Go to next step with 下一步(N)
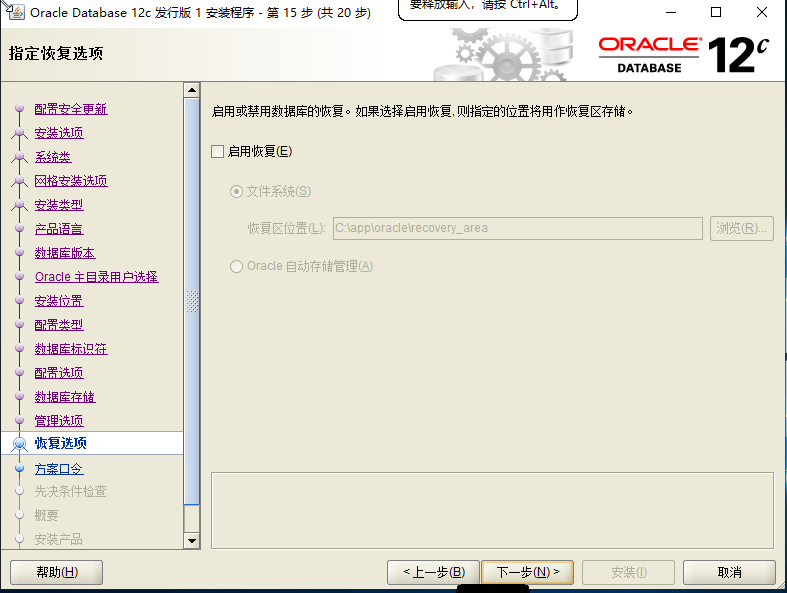The height and width of the screenshot is (593, 787). click(528, 572)
